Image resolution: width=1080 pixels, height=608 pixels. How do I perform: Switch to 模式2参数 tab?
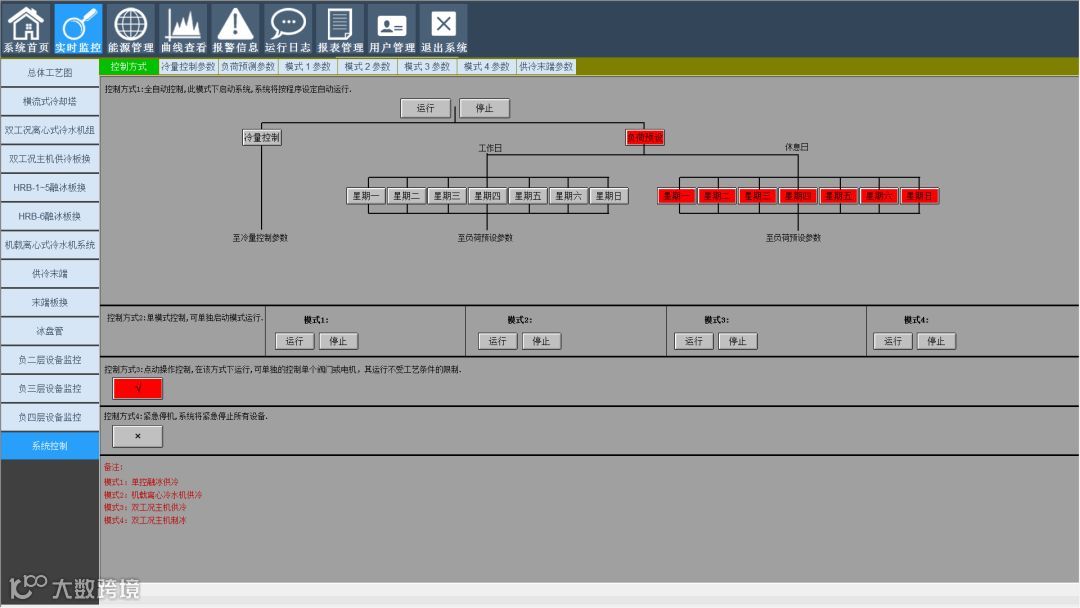pyautogui.click(x=367, y=67)
